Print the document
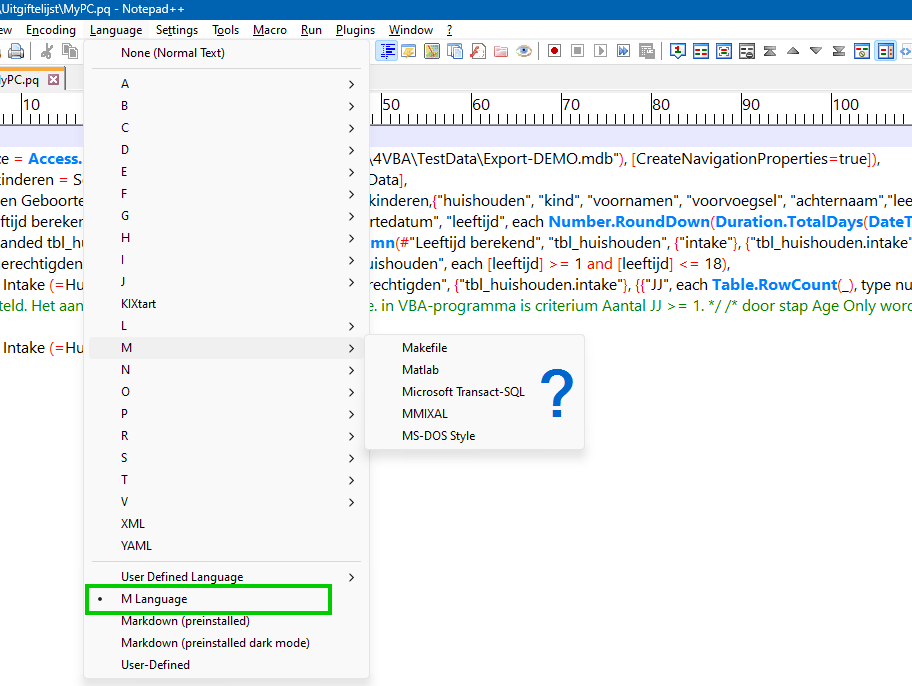 pyautogui.click(x=14, y=51)
